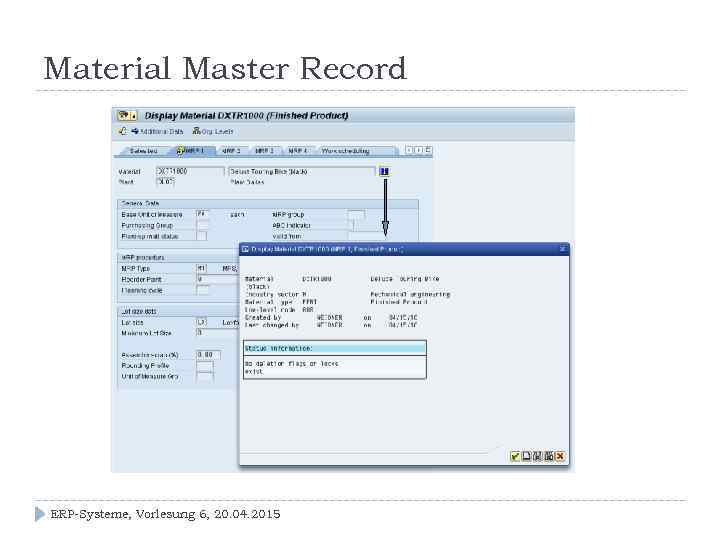Viewport: 720px width, 540px height.
Task: Click the Plant-sp.matl status field
Action: (202, 236)
